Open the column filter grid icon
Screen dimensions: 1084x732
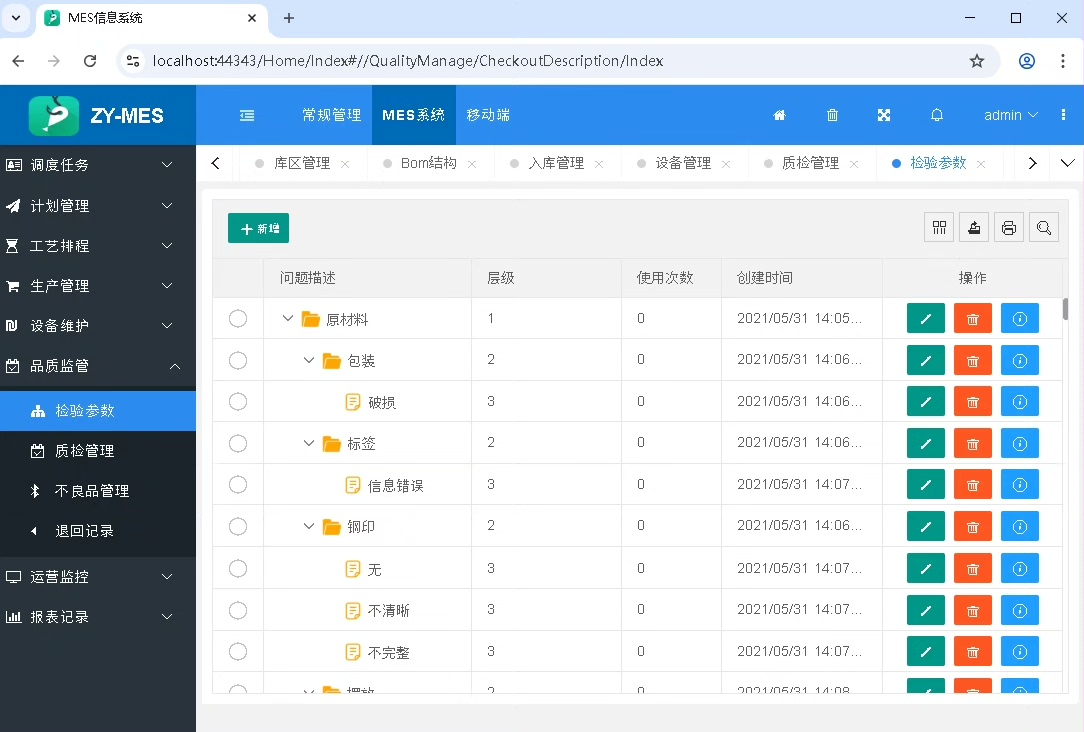pos(939,228)
